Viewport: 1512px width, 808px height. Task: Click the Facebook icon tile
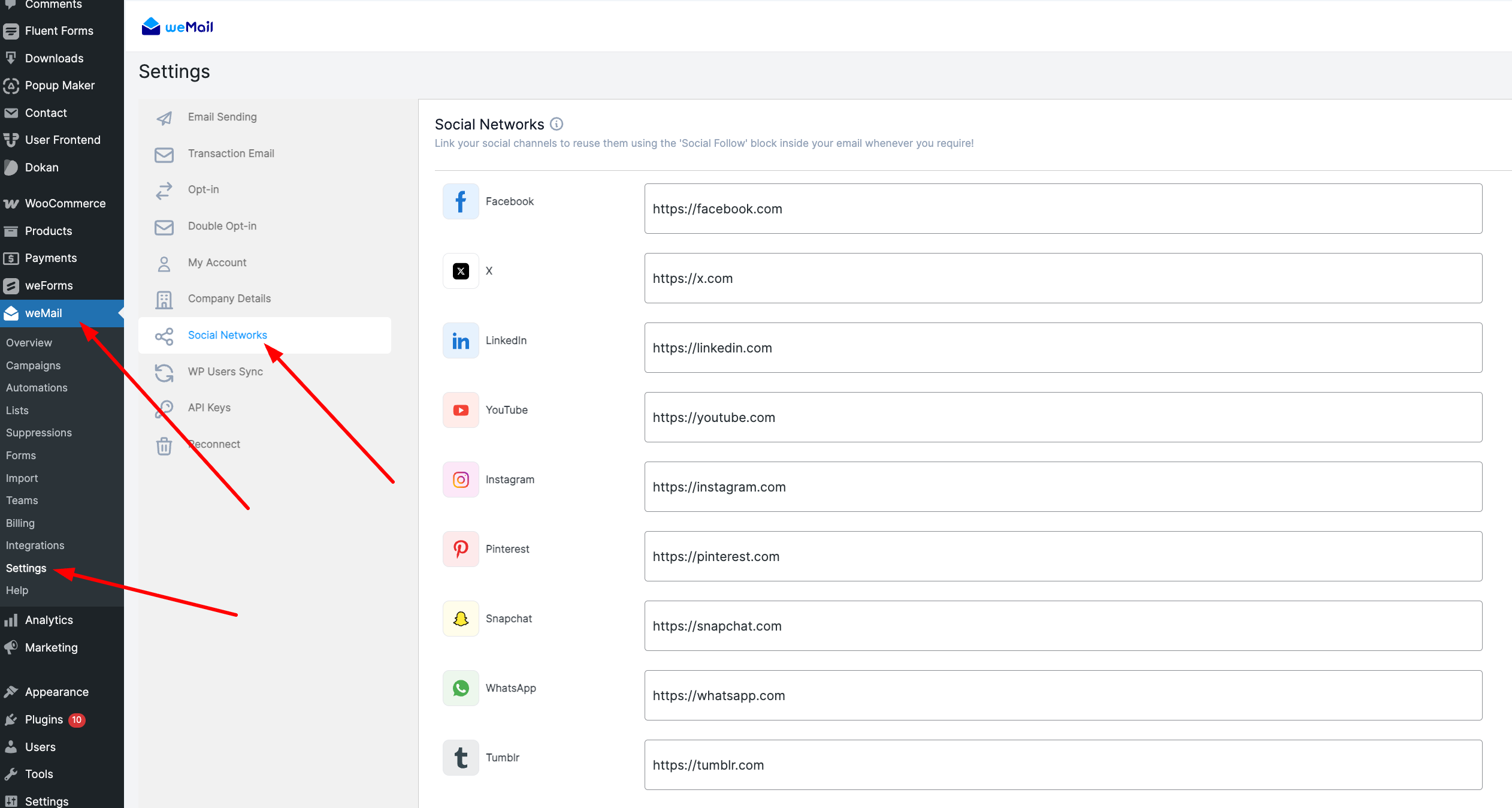460,201
